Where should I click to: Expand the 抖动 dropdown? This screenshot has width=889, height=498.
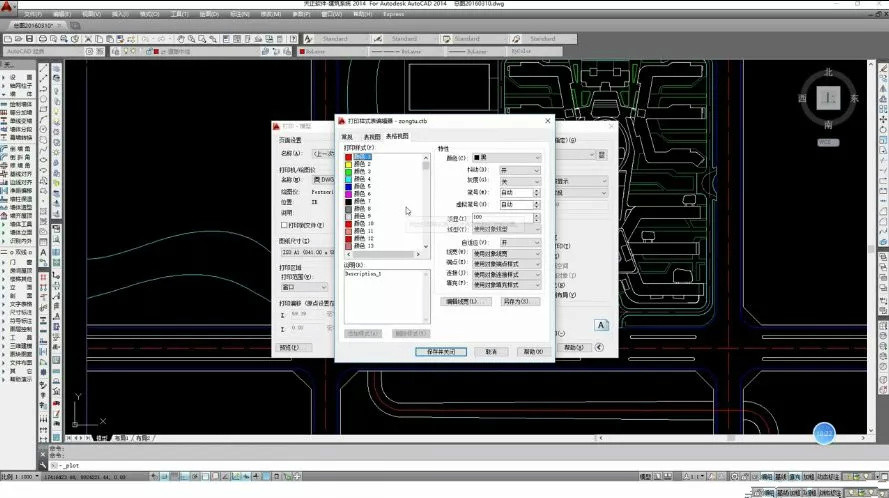(x=519, y=170)
